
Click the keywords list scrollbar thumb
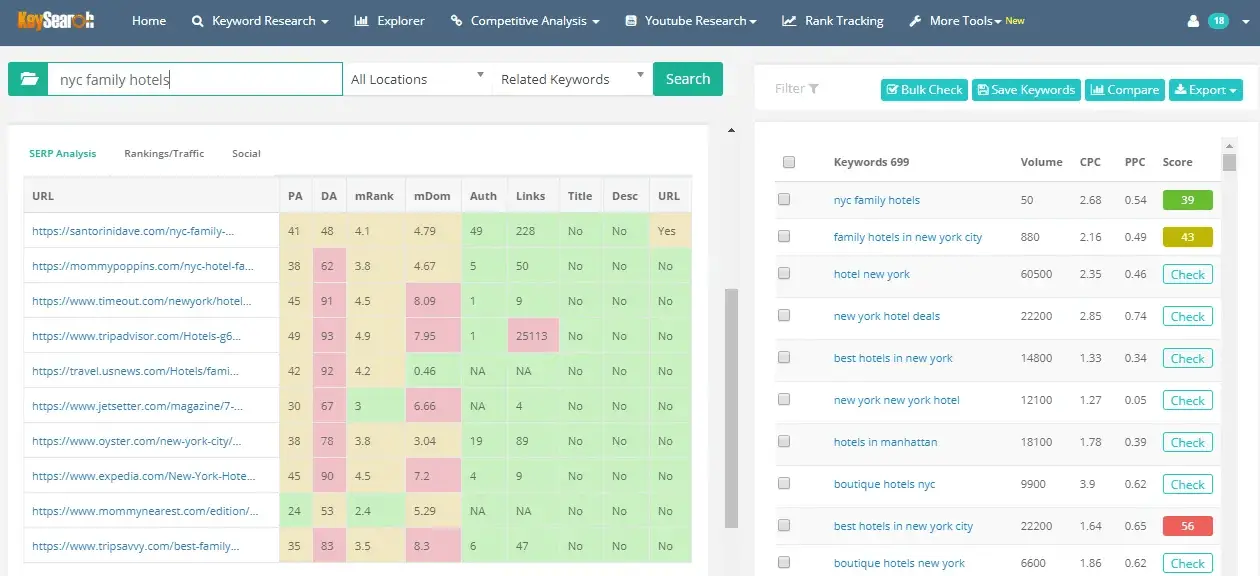pyautogui.click(x=1229, y=162)
